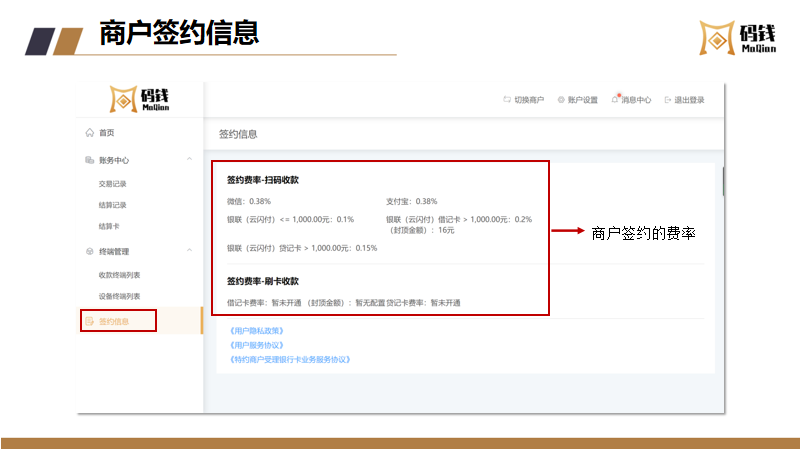View 《特约商户受理银行卡业务服务协议》 link
The height and width of the screenshot is (450, 800).
290,358
